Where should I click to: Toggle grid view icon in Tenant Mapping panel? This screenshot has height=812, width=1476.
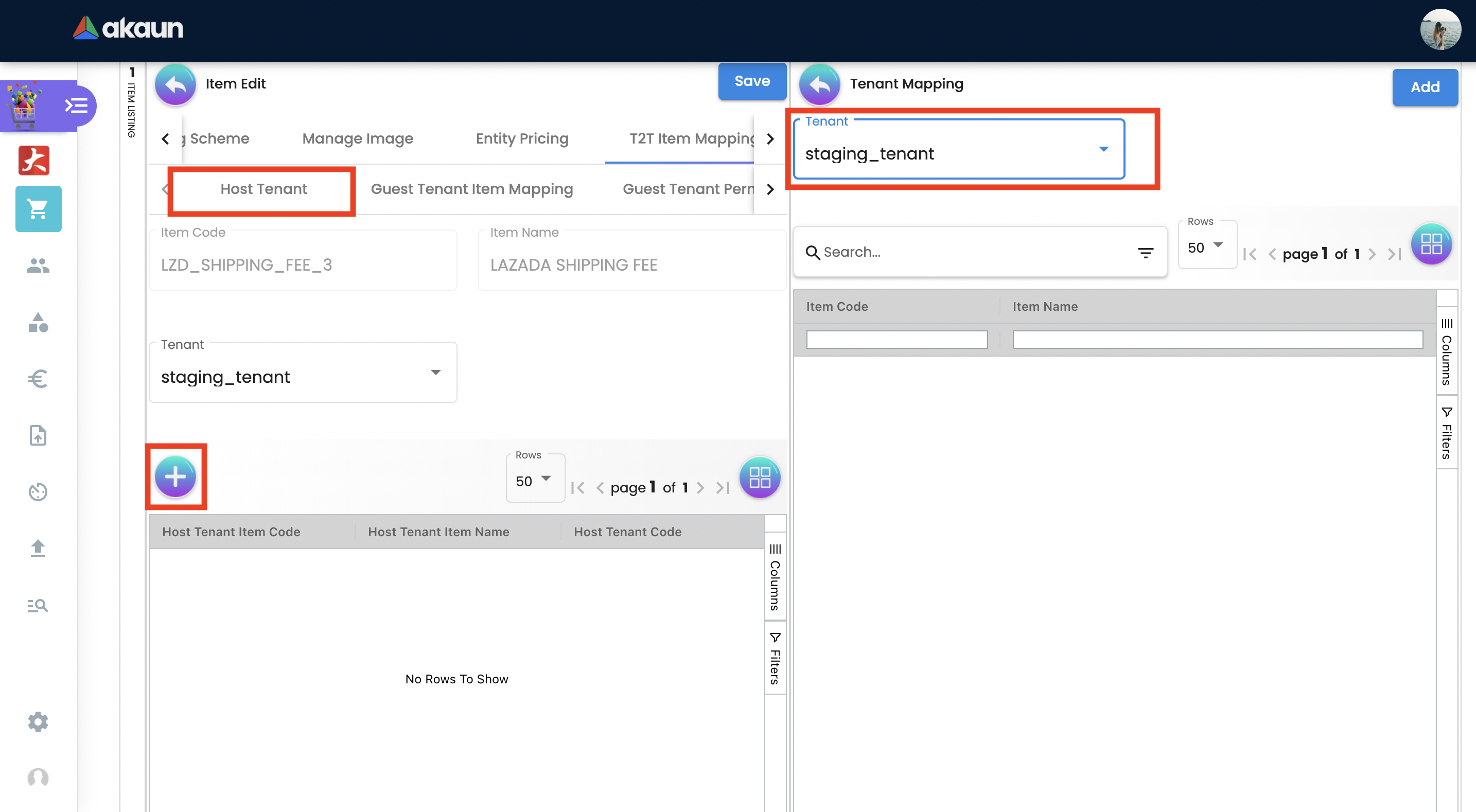coord(1431,243)
